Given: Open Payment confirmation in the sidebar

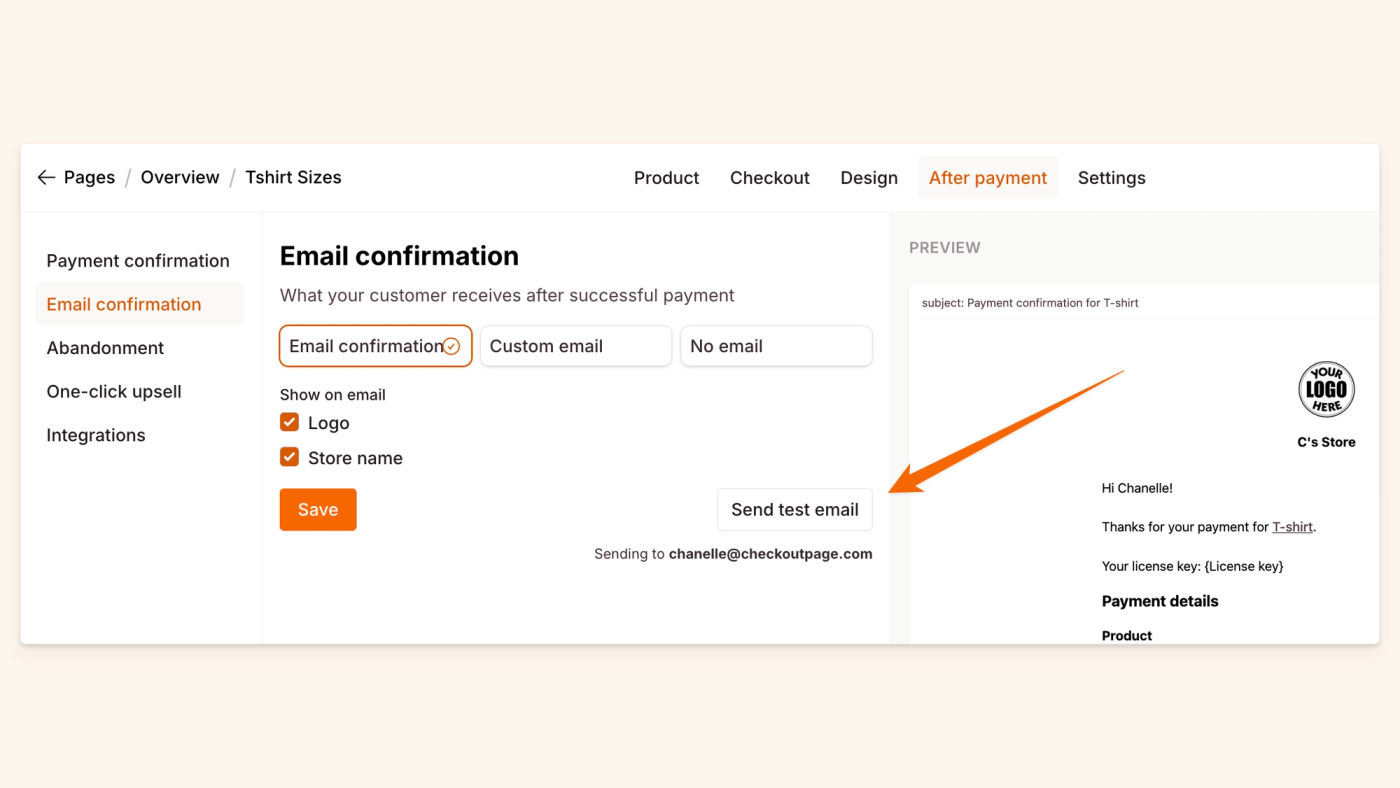Looking at the screenshot, I should 138,261.
